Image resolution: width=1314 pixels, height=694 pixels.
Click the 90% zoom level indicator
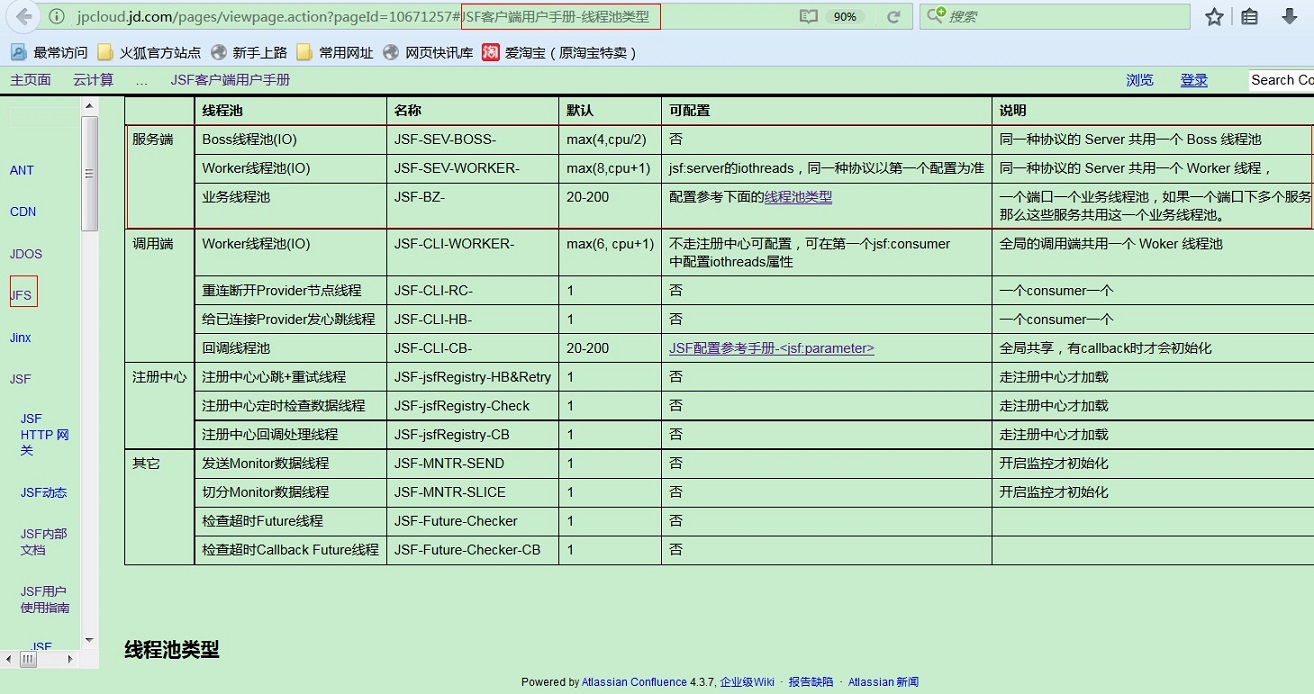[845, 17]
